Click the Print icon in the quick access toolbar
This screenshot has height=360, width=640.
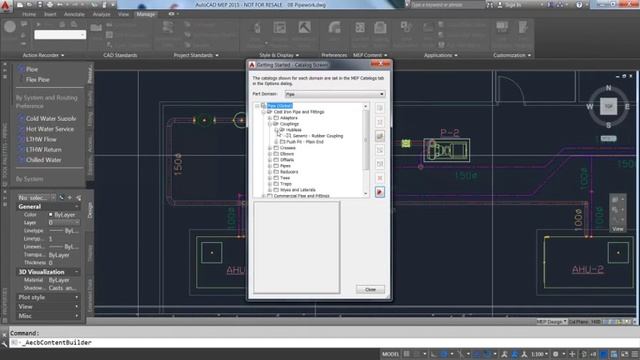tap(50, 5)
